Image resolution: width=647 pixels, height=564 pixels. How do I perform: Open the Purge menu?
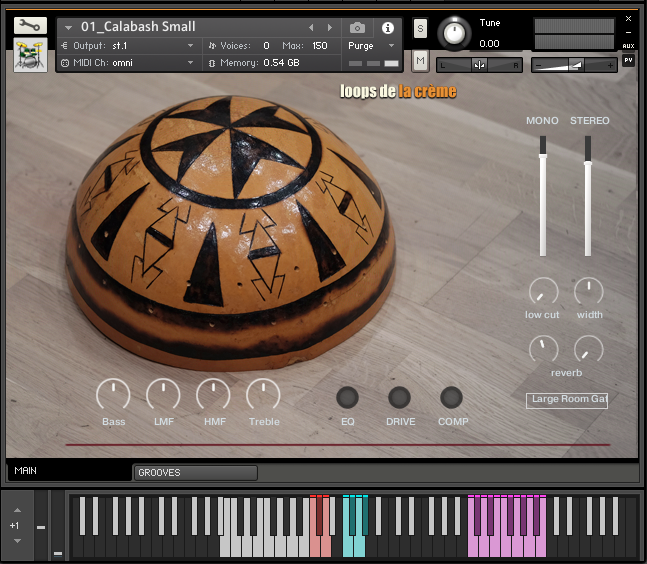(371, 46)
